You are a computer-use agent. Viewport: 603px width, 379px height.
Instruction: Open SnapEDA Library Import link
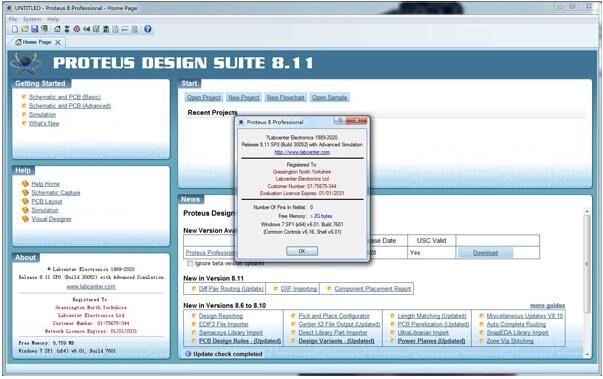coord(517,333)
